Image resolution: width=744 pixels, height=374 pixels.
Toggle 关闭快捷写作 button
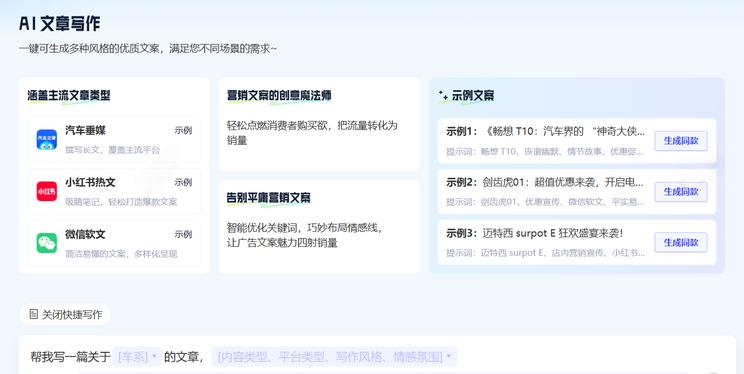pyautogui.click(x=65, y=314)
